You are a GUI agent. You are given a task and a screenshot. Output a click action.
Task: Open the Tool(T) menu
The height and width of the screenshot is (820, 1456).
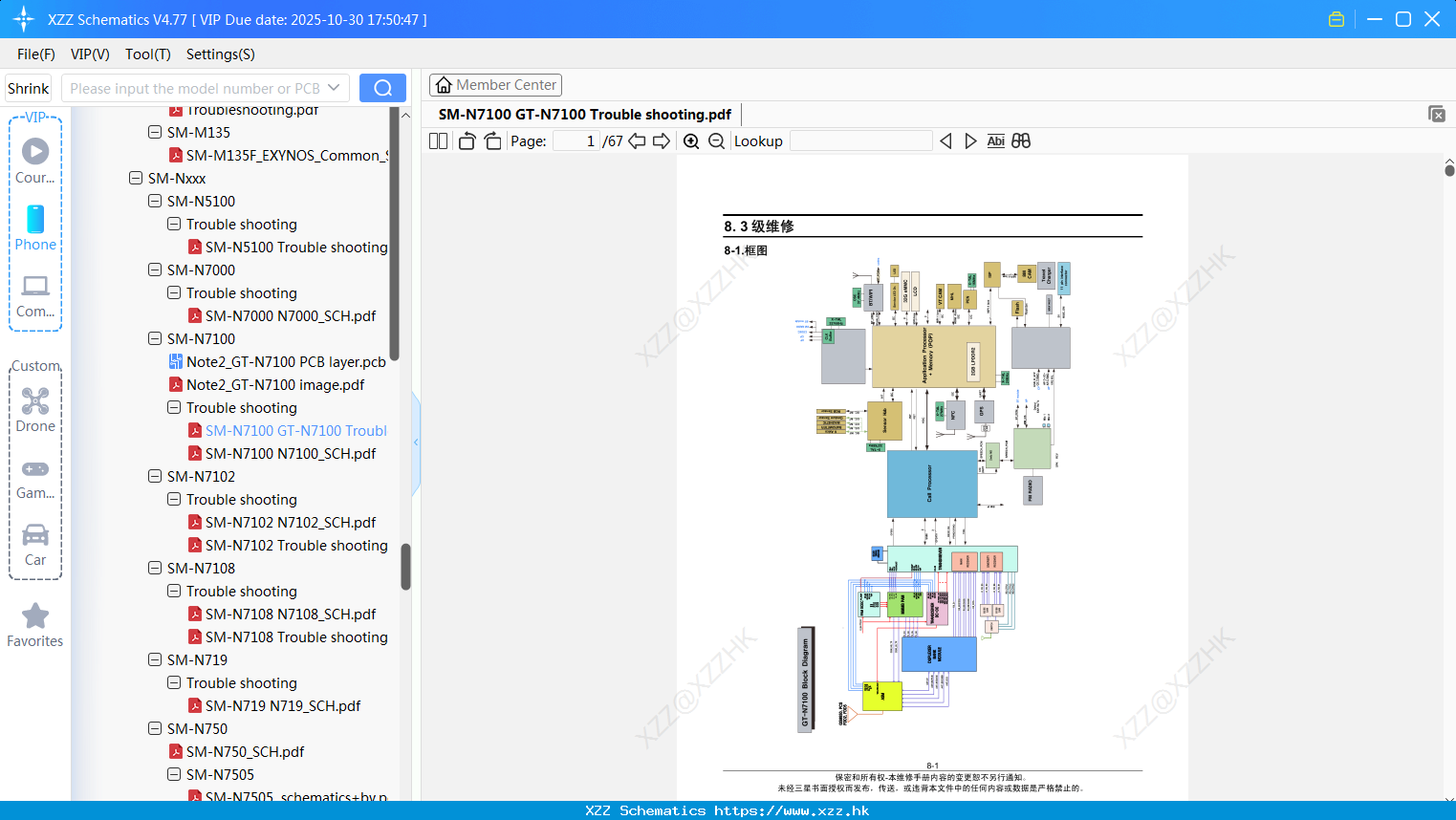coord(148,54)
